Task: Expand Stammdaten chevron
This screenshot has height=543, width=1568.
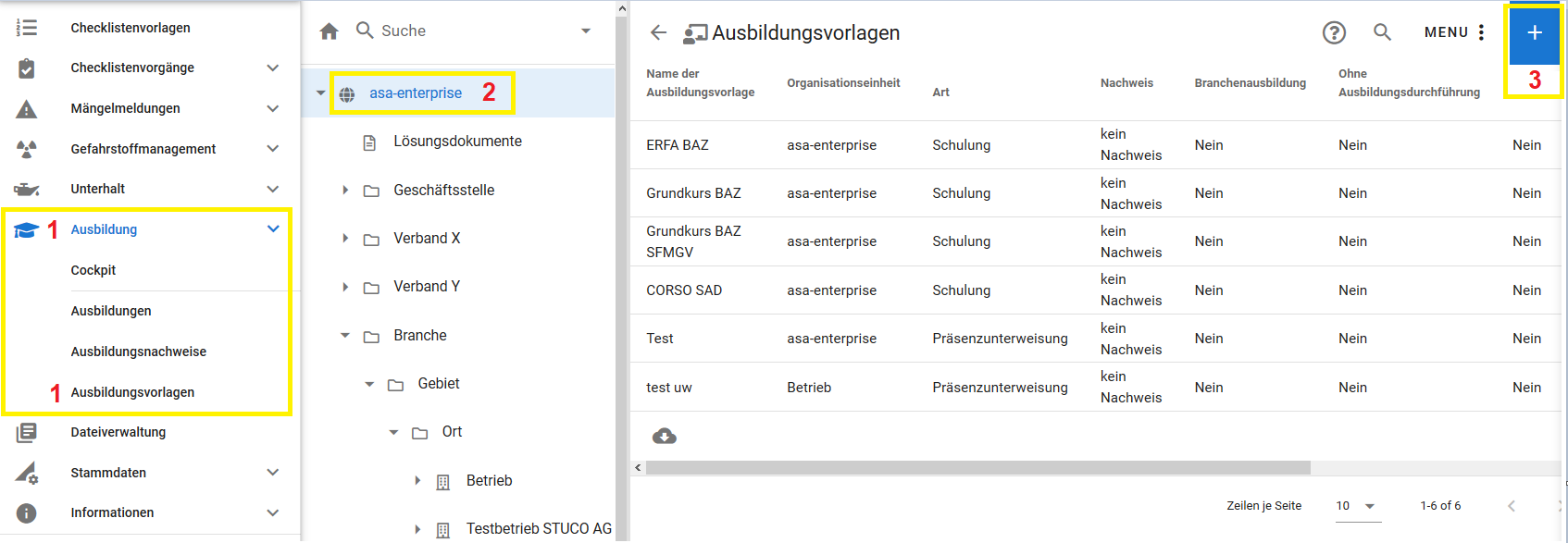Action: point(273,473)
